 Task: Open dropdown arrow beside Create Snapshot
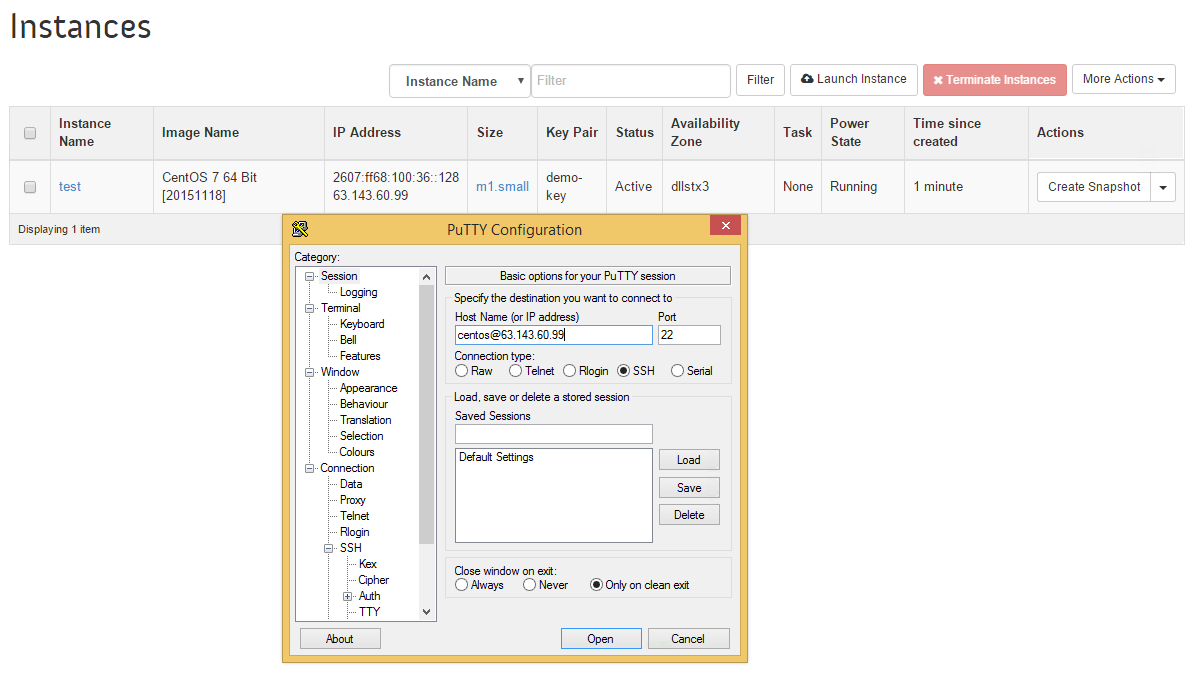click(x=1163, y=187)
